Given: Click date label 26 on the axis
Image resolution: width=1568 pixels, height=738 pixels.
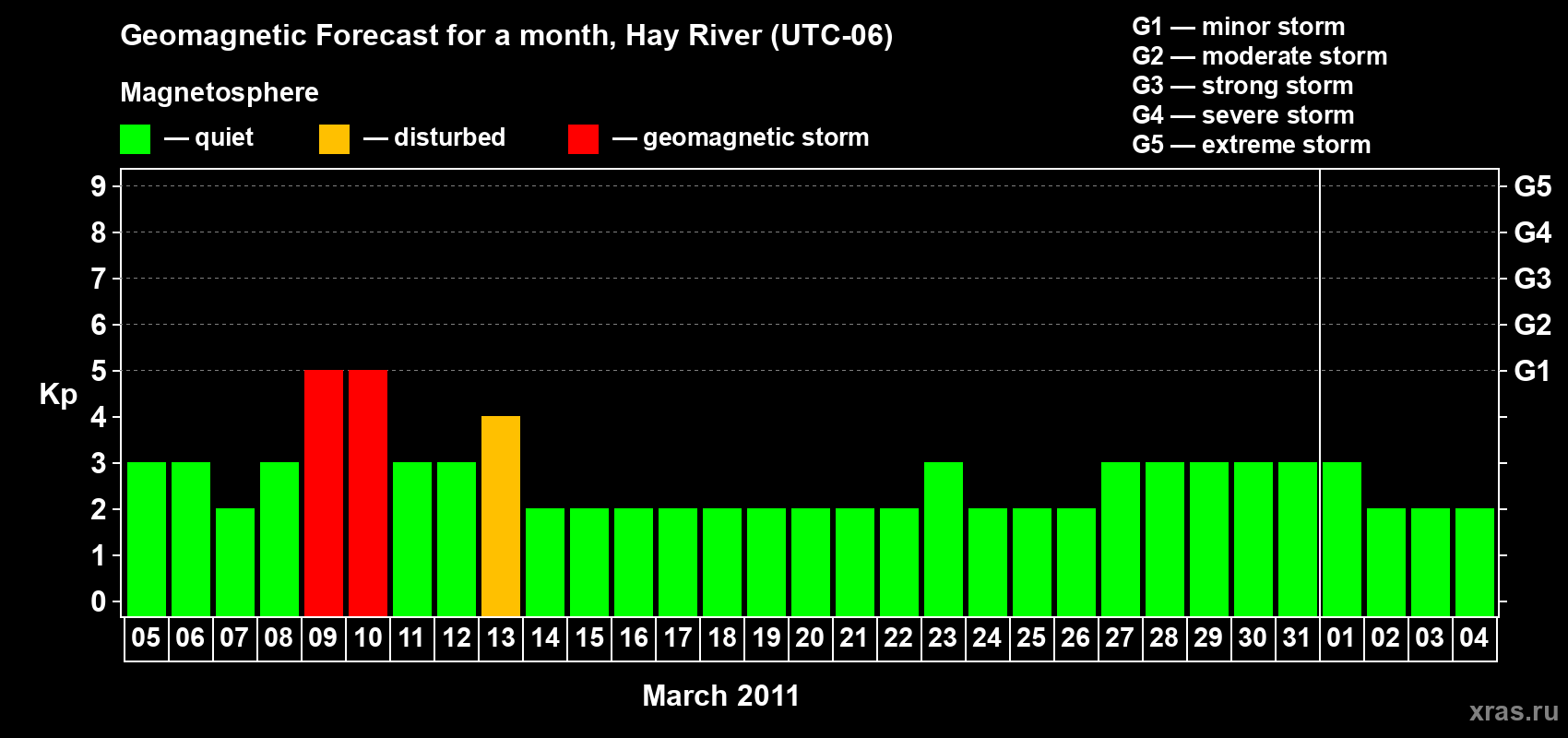Looking at the screenshot, I should [x=1075, y=637].
